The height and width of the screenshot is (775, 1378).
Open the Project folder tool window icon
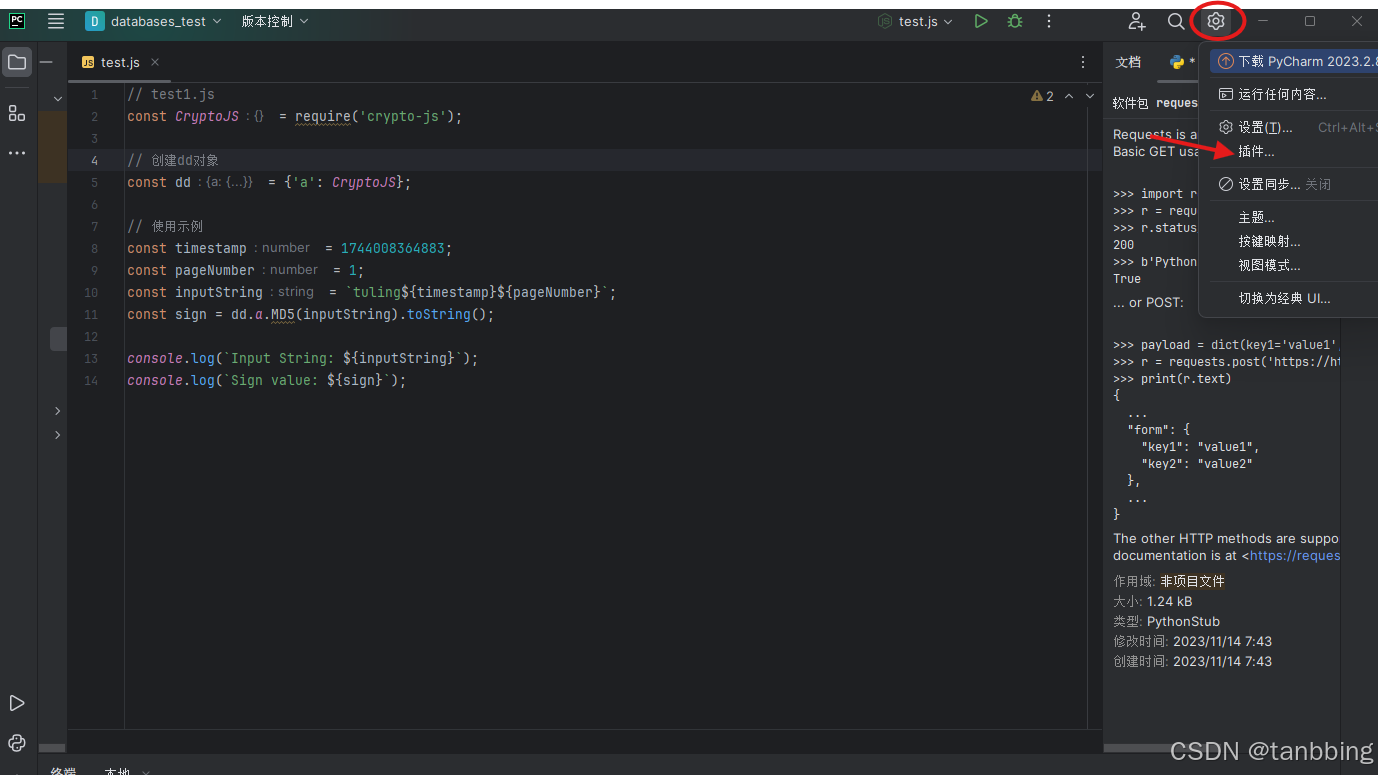point(16,61)
